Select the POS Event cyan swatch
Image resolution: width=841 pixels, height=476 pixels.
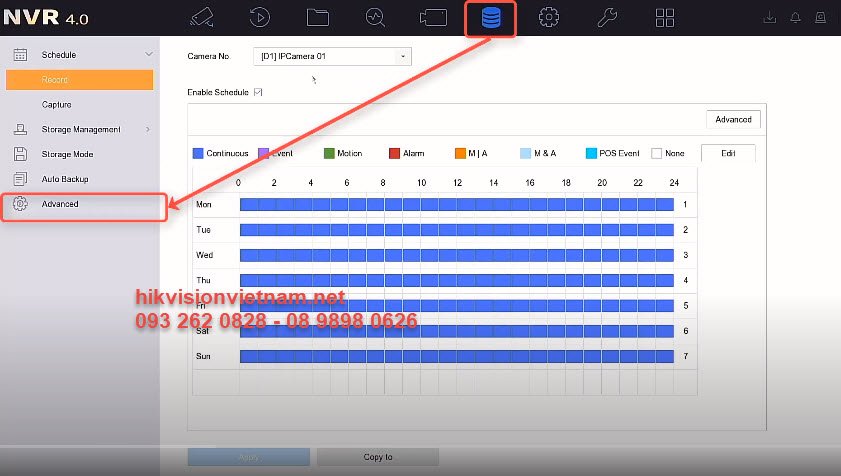pyautogui.click(x=591, y=153)
